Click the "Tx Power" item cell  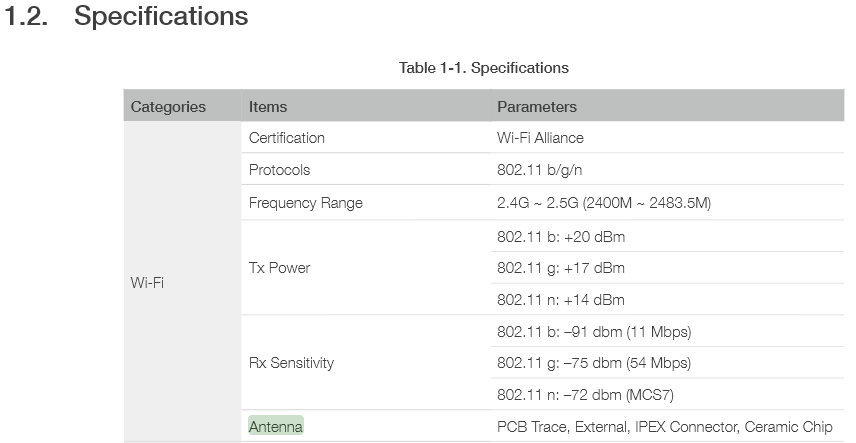point(280,268)
